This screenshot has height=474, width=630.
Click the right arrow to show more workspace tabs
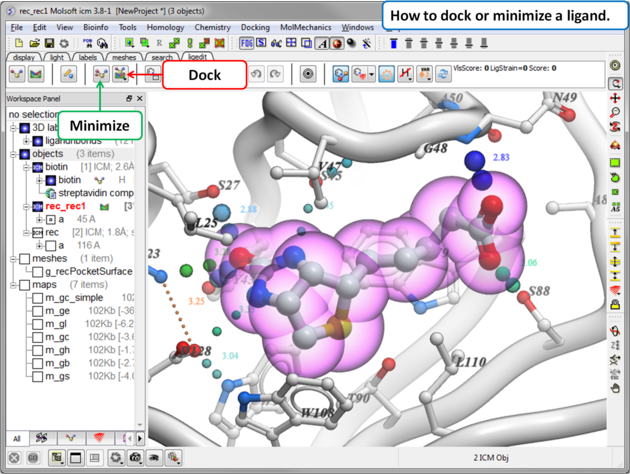[x=140, y=438]
